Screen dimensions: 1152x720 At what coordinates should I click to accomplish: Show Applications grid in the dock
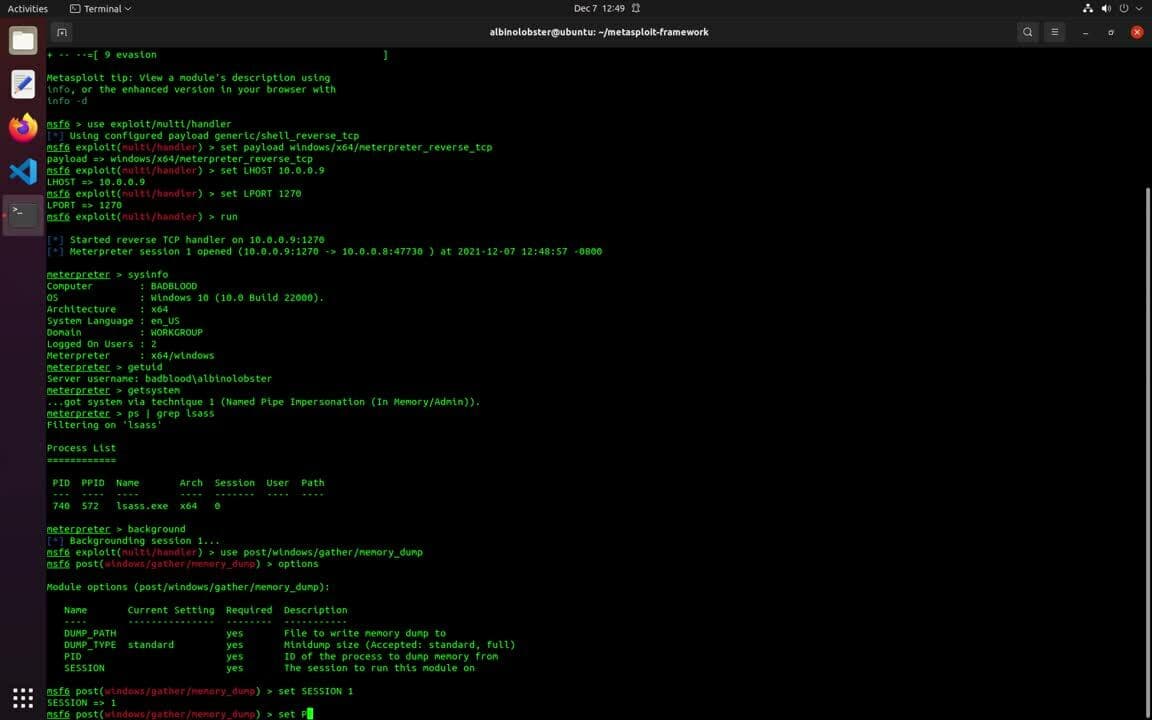(x=23, y=697)
